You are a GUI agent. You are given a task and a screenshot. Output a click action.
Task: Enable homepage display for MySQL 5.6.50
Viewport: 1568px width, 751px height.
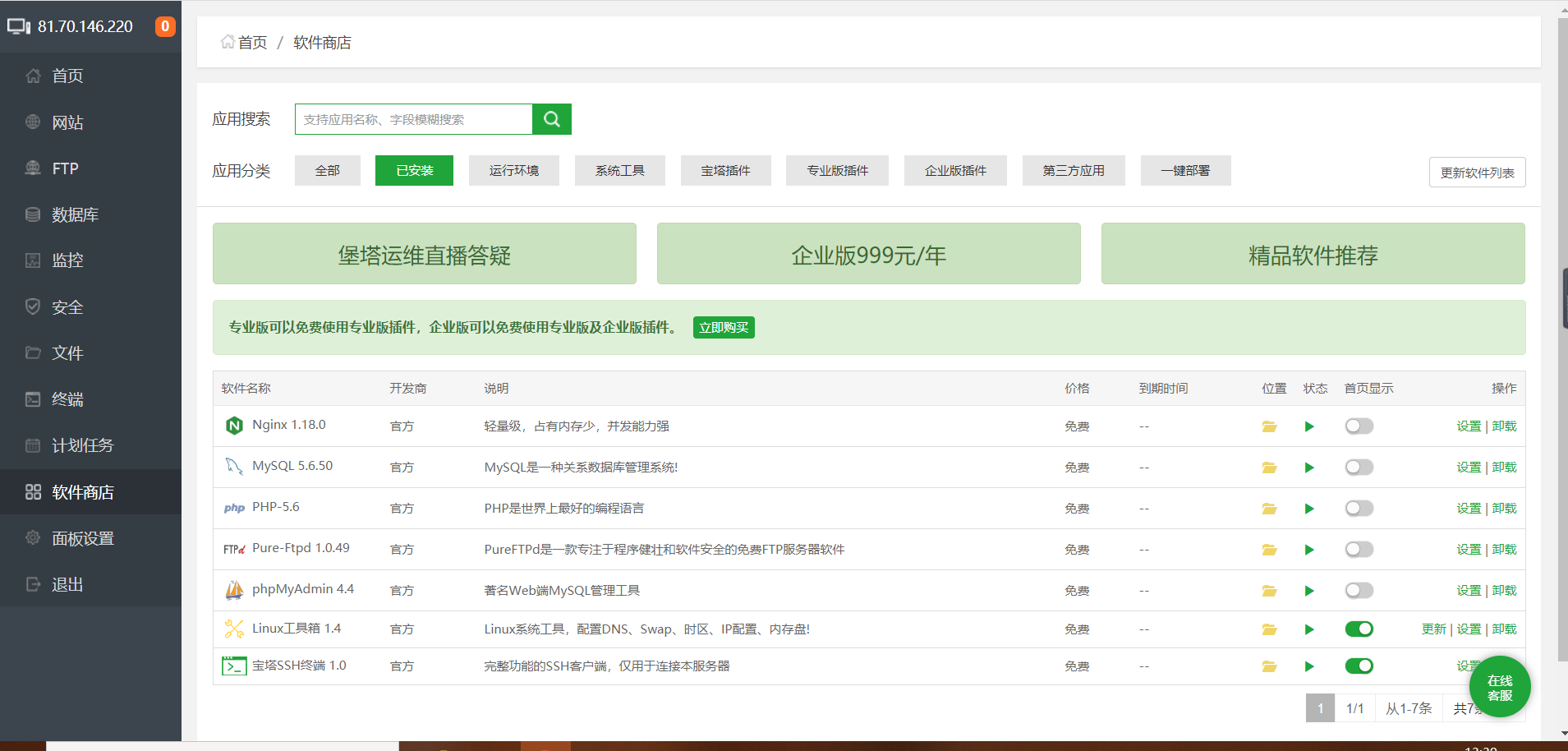tap(1359, 468)
